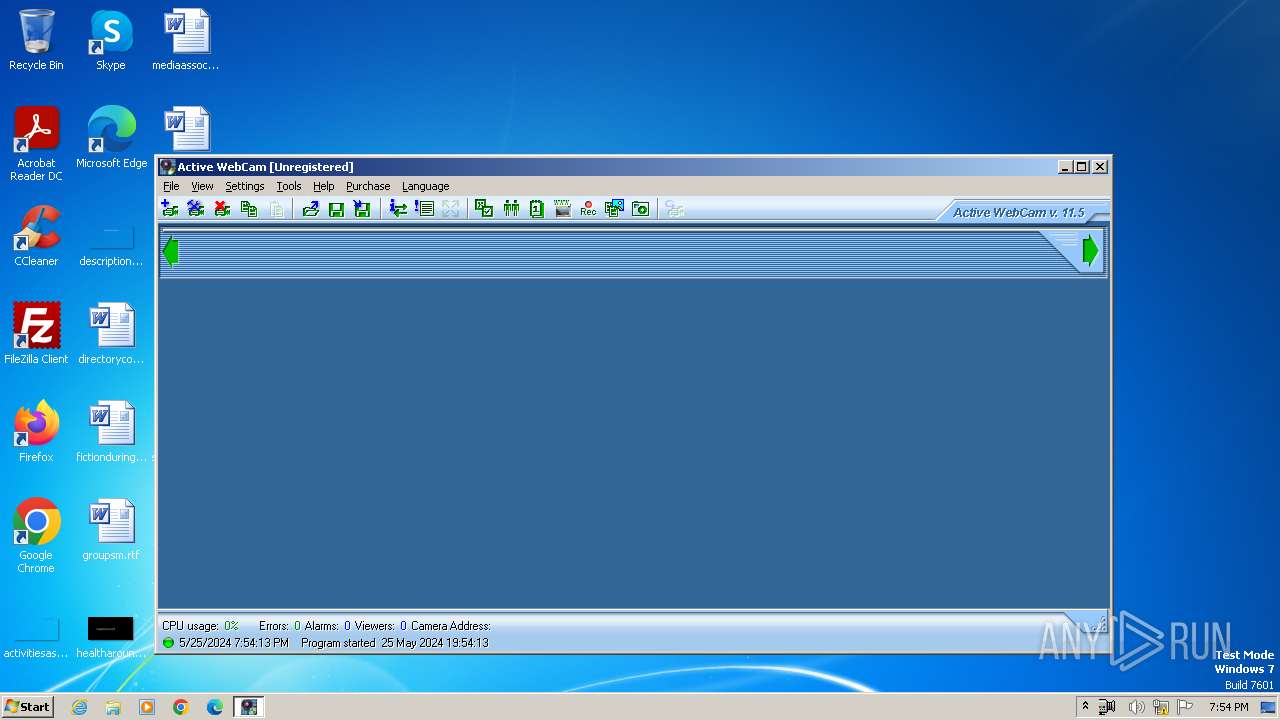
Task: Click Active WebCam taskbar button
Action: 248,707
